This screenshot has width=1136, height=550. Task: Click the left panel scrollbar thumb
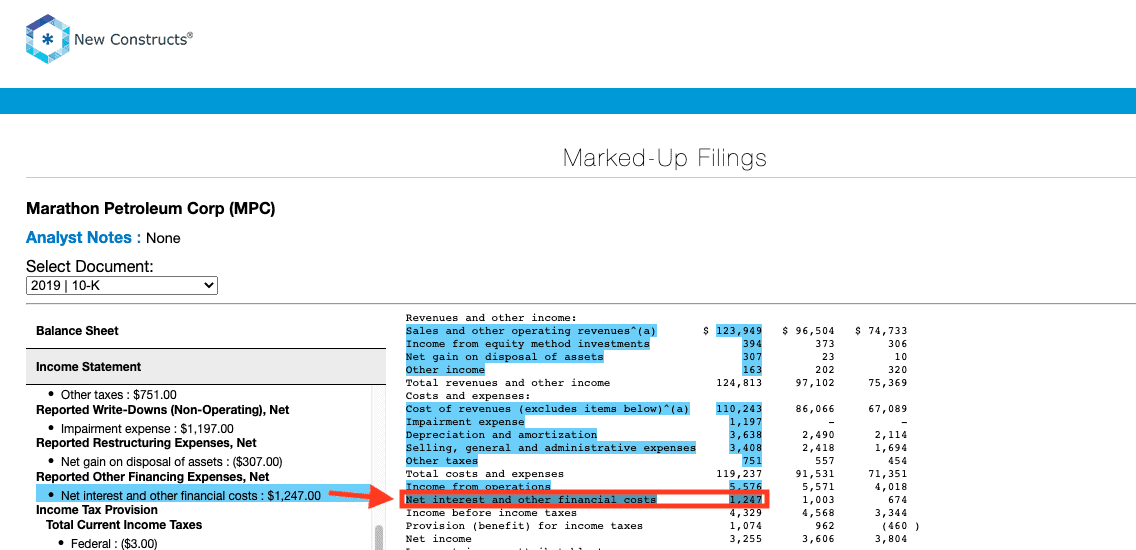(379, 538)
